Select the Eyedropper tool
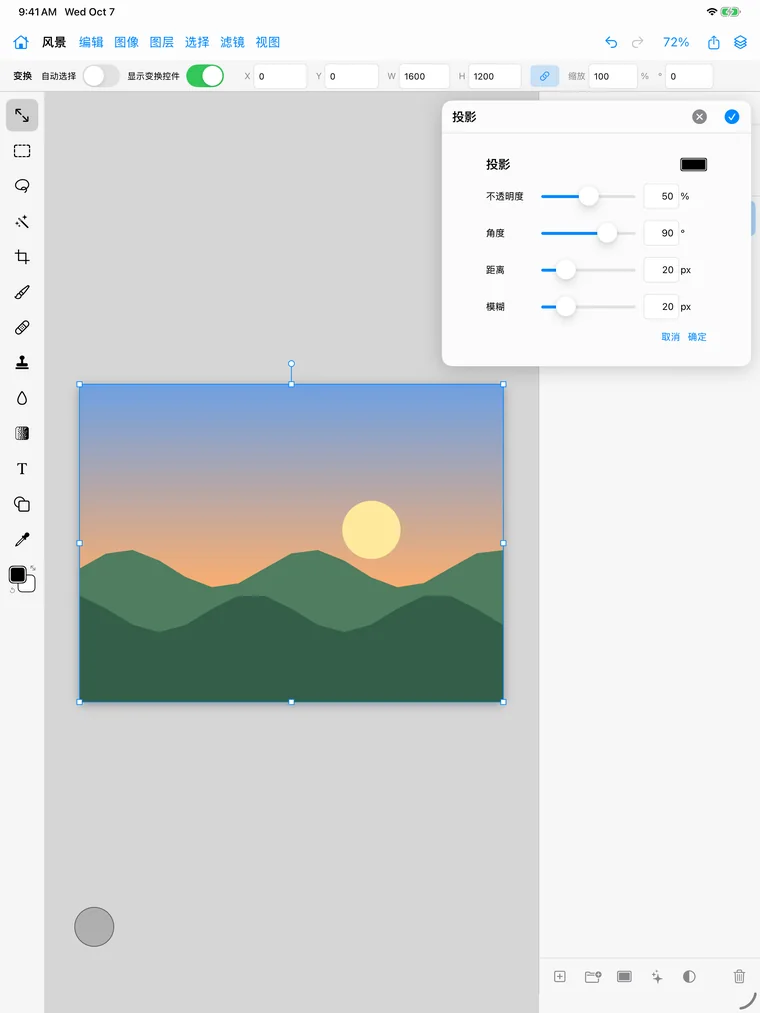 (22, 539)
